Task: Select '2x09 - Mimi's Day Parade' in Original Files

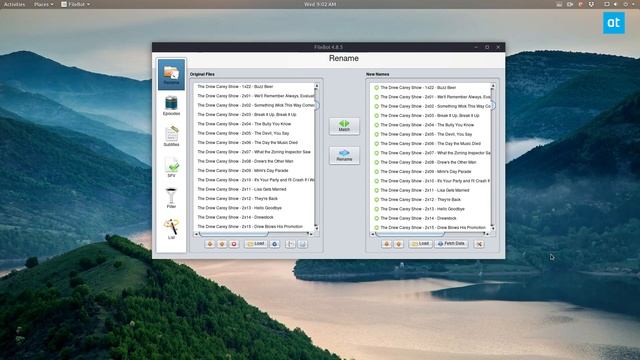Action: 254,171
